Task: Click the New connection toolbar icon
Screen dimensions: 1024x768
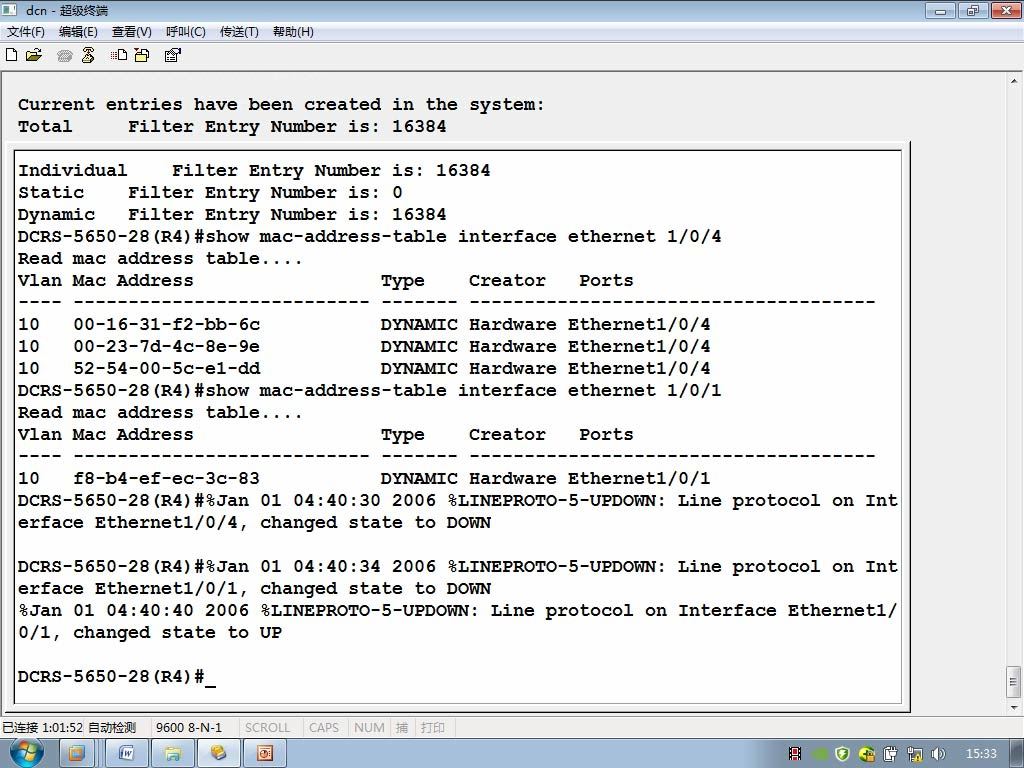Action: [11, 55]
